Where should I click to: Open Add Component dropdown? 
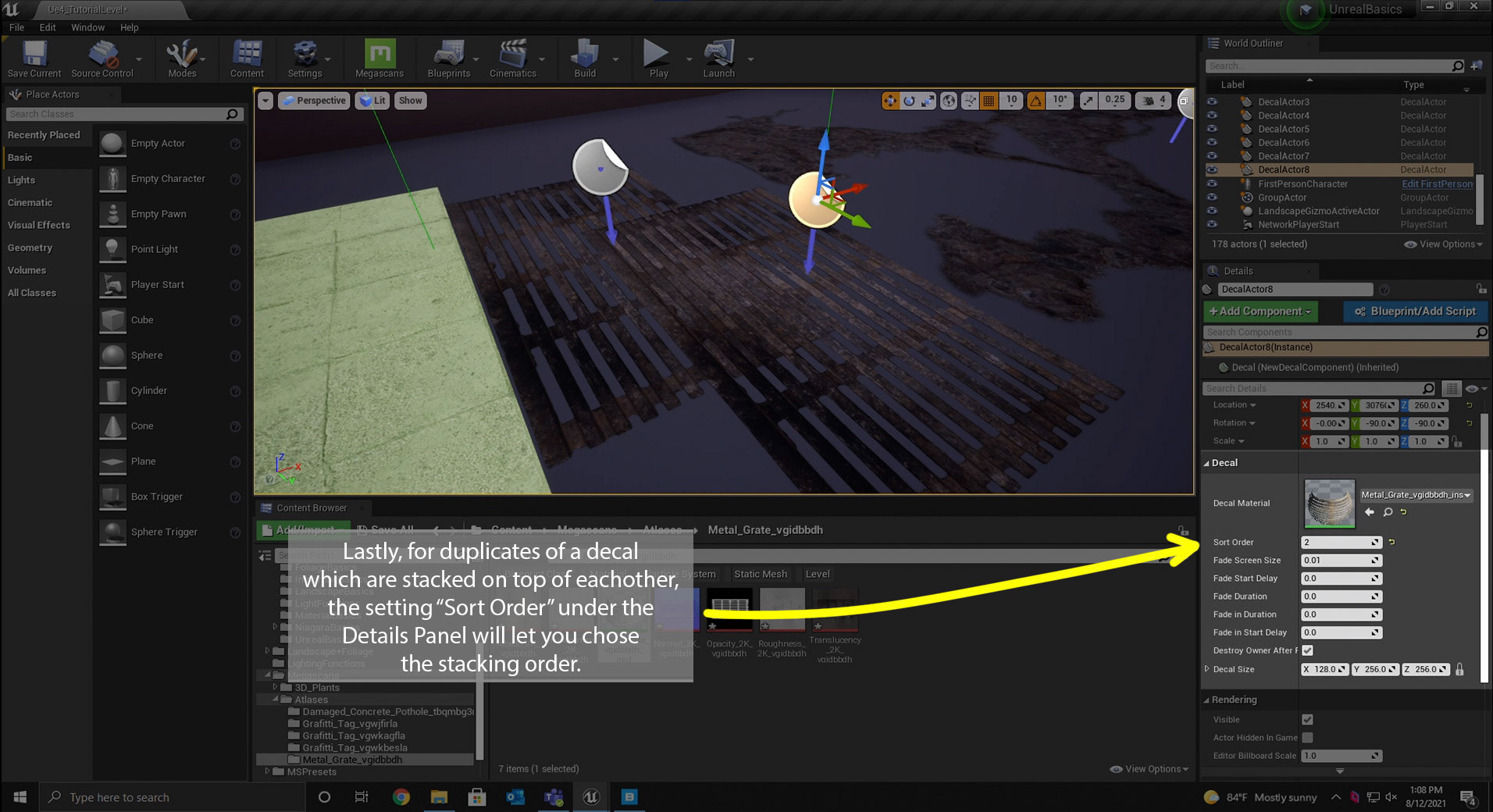click(1260, 312)
